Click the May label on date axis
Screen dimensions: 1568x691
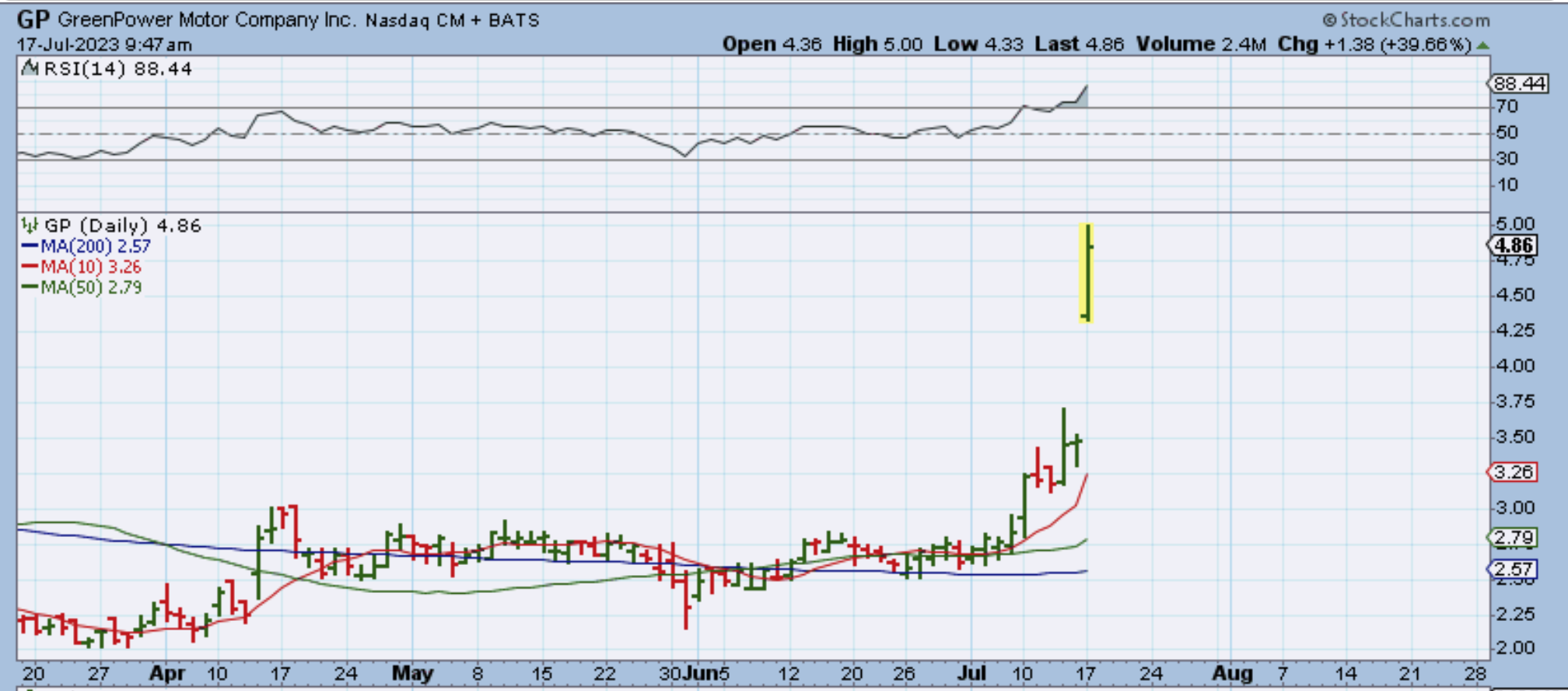413,674
